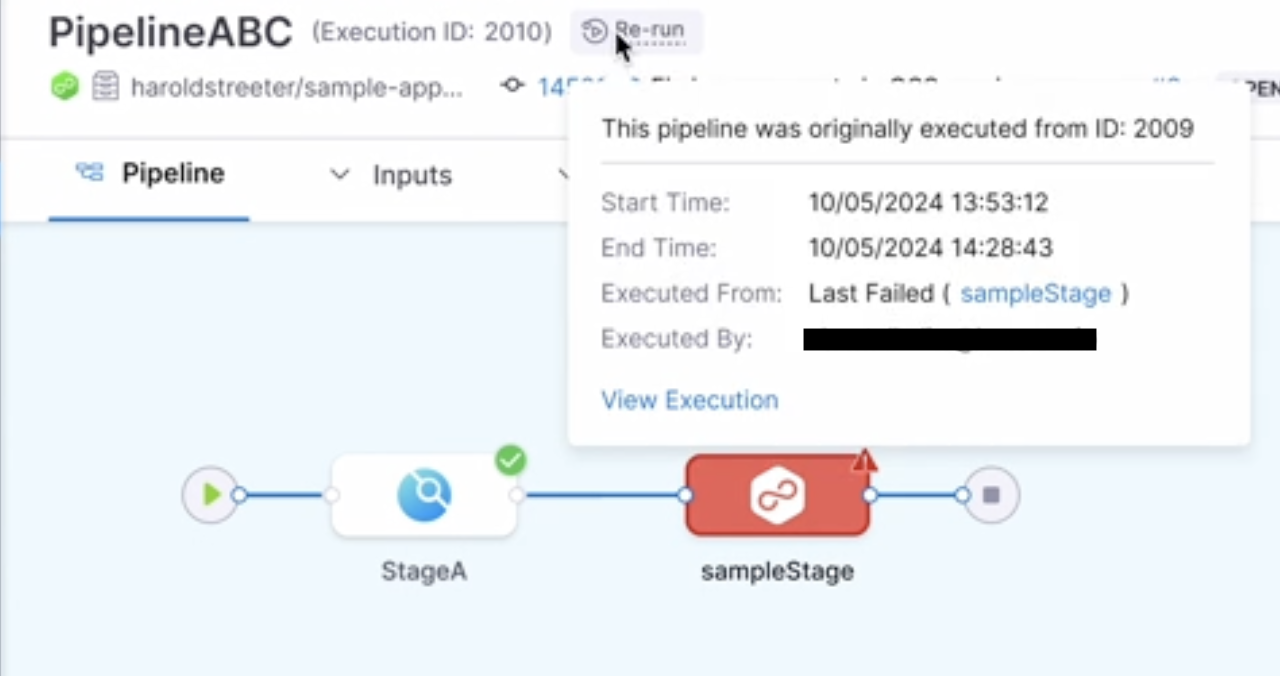Click the green success checkmark on StageA
This screenshot has height=676, width=1280.
511,460
